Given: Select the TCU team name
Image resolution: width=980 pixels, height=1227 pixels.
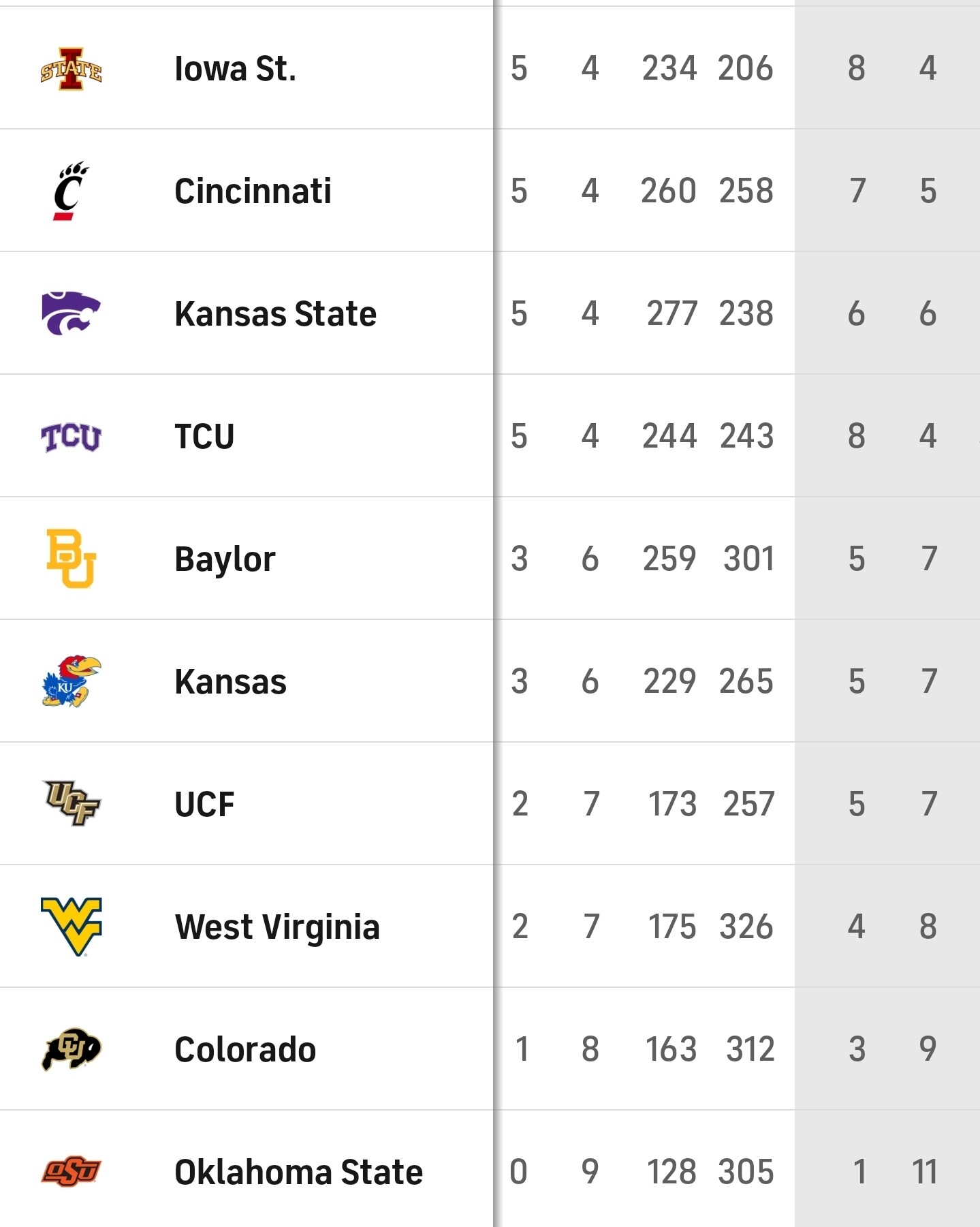Looking at the screenshot, I should click(204, 437).
